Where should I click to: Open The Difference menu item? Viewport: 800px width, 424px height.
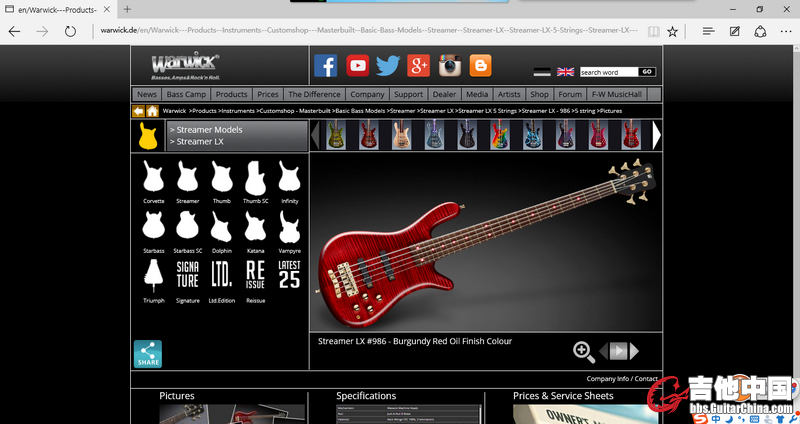(x=314, y=94)
